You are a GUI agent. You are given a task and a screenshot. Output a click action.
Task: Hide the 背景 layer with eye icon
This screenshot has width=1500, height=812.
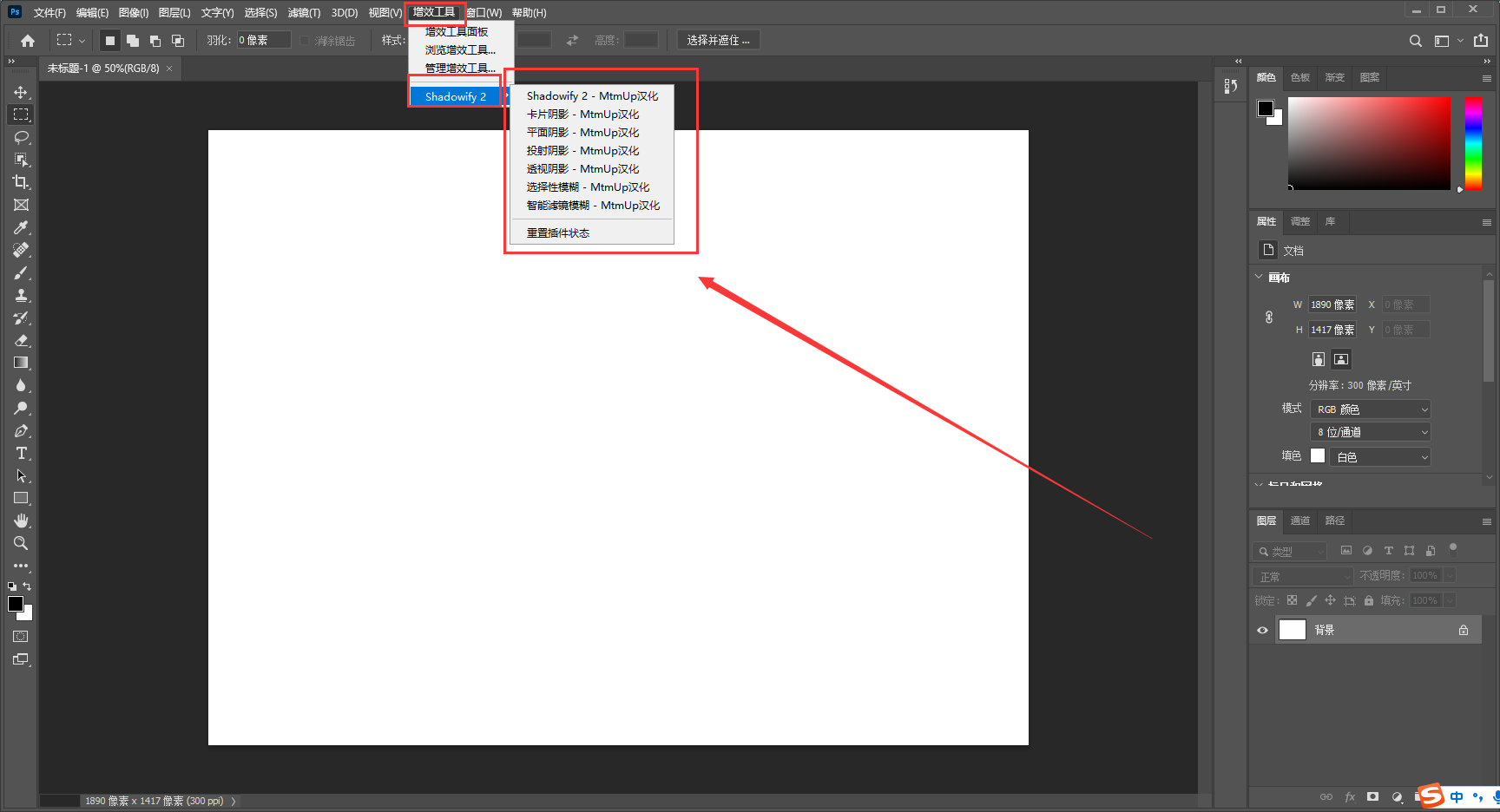click(x=1262, y=631)
